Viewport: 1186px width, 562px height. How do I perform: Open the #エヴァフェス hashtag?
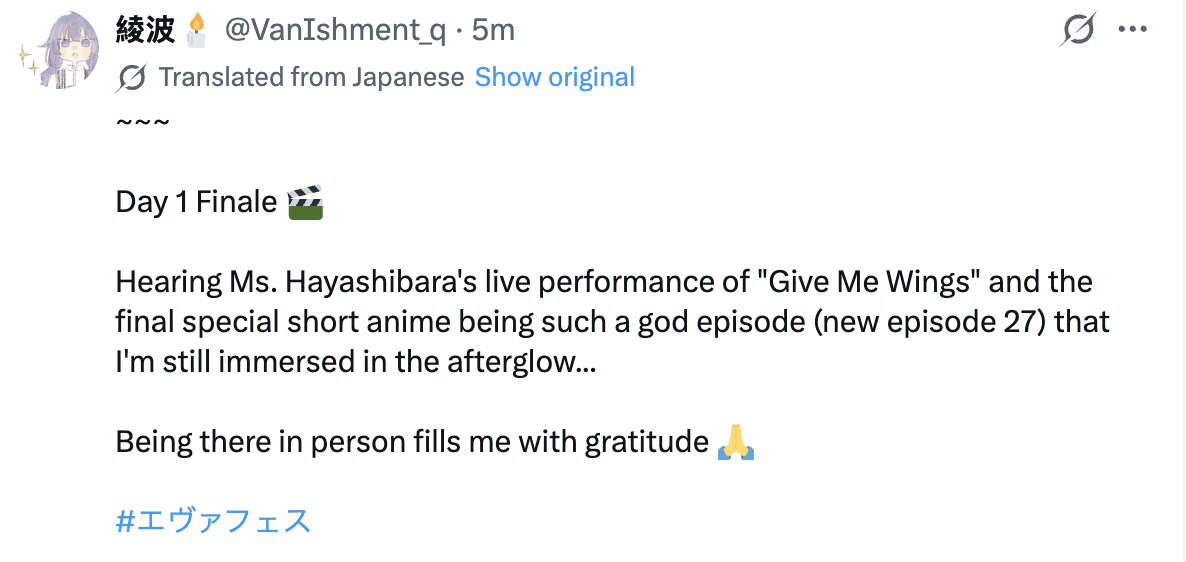pos(213,520)
